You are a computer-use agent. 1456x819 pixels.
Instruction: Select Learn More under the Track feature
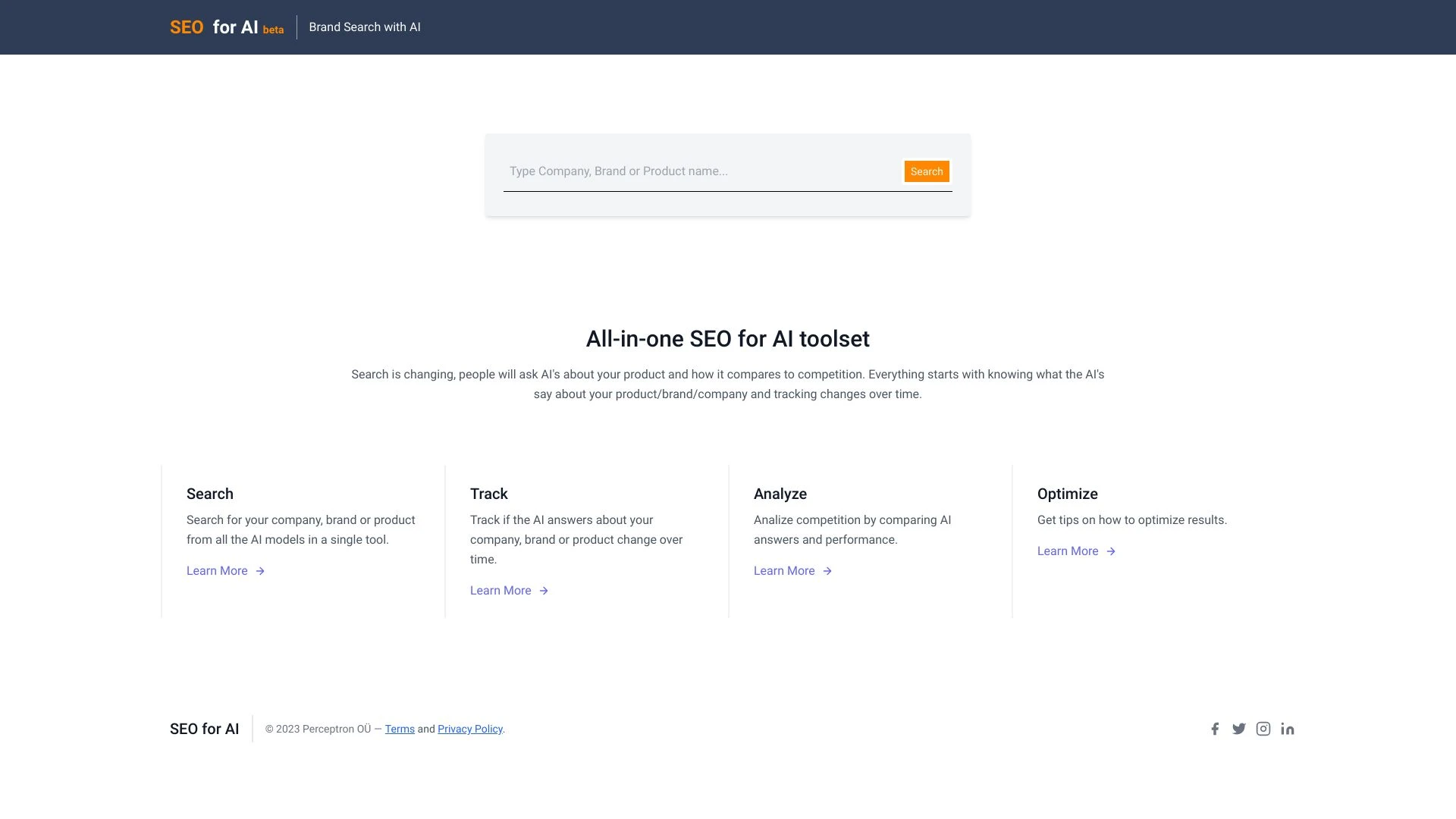(500, 590)
